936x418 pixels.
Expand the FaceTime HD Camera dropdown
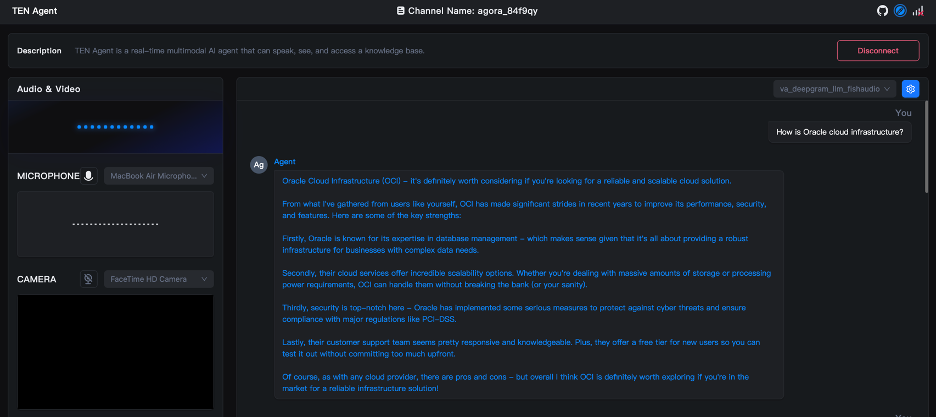(x=159, y=279)
